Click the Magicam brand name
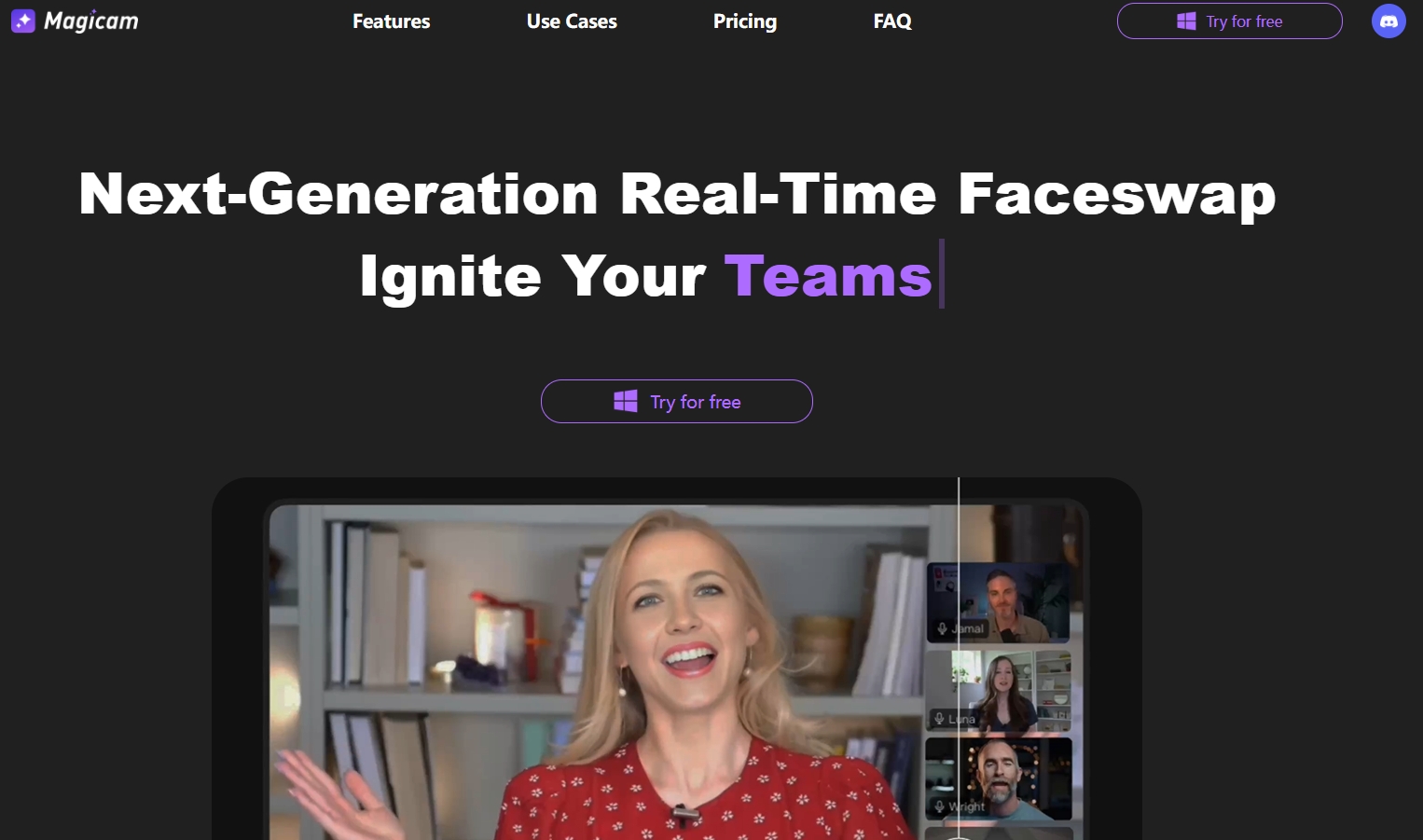This screenshot has height=840, width=1423. click(91, 21)
